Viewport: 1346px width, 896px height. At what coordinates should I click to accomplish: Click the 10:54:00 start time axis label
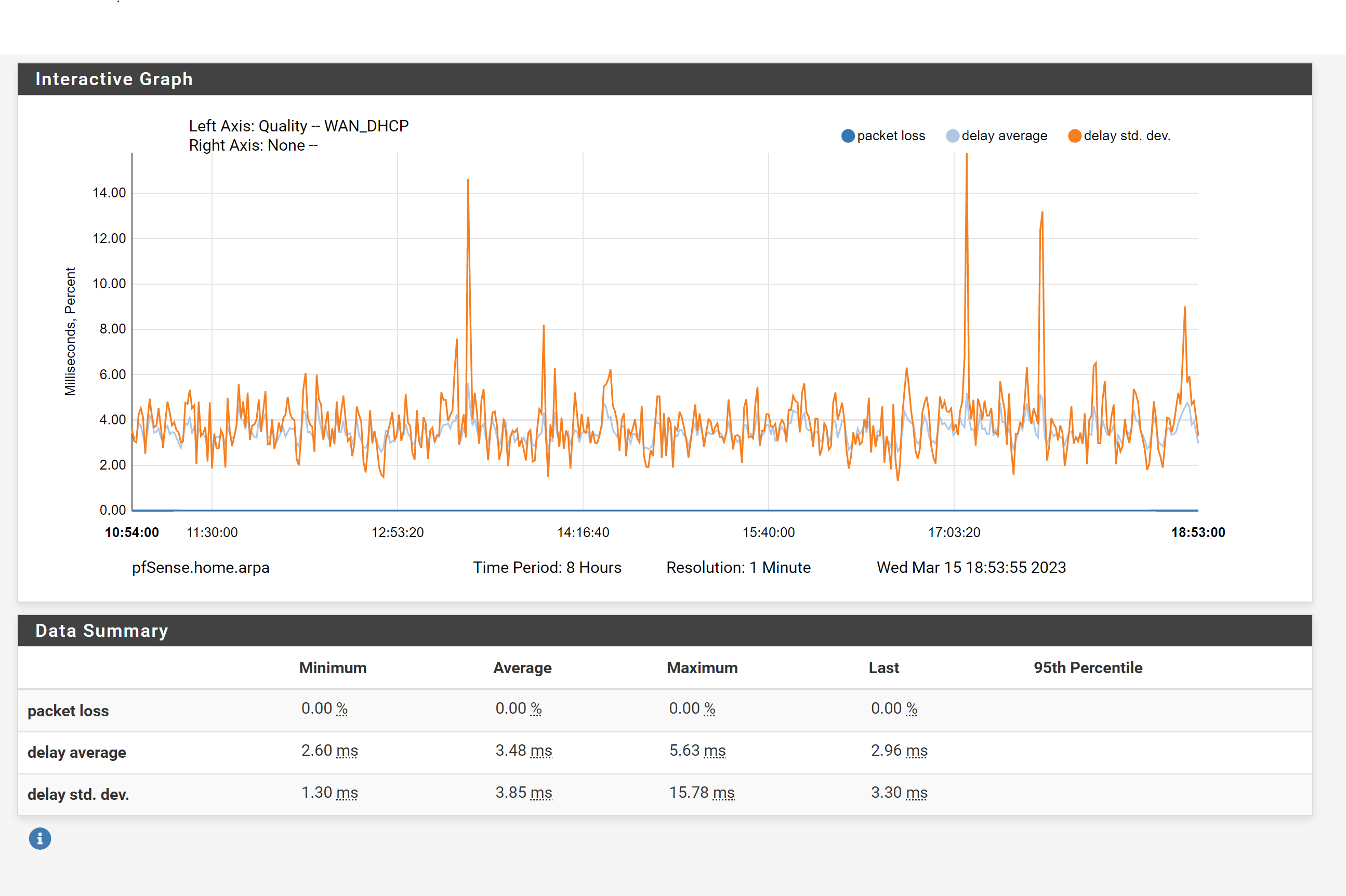click(x=132, y=532)
